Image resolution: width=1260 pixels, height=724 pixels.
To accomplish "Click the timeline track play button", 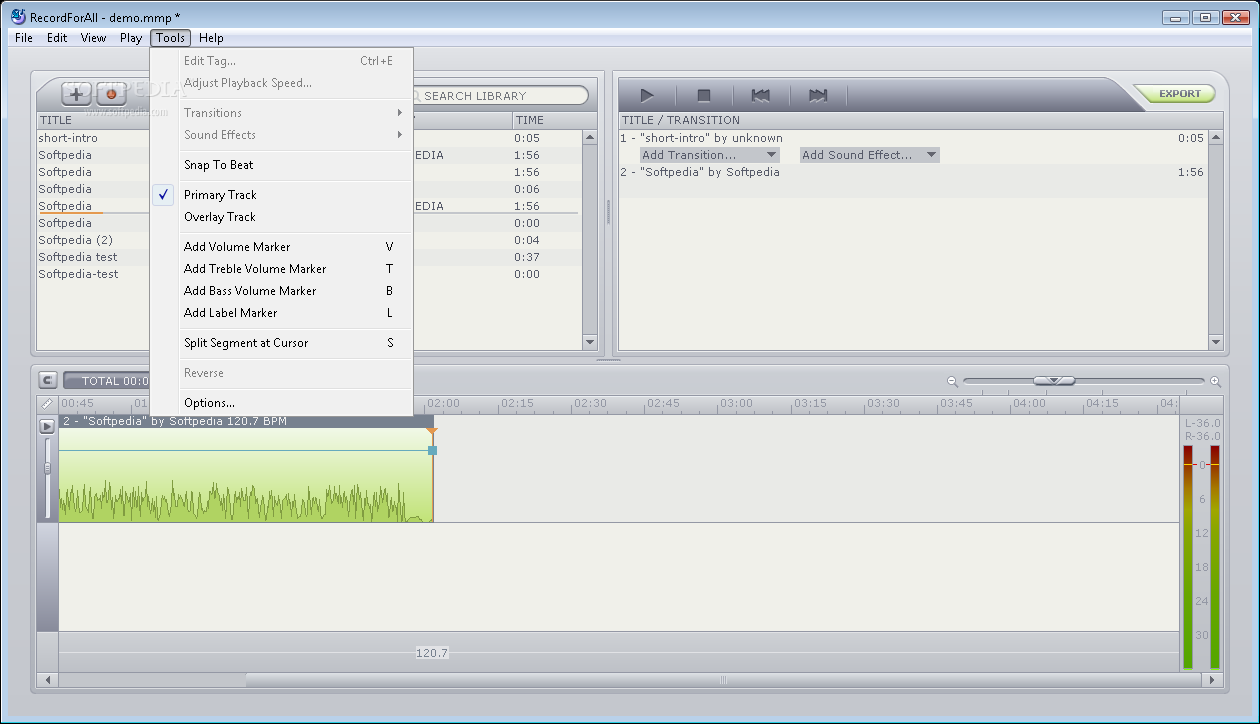I will (47, 426).
